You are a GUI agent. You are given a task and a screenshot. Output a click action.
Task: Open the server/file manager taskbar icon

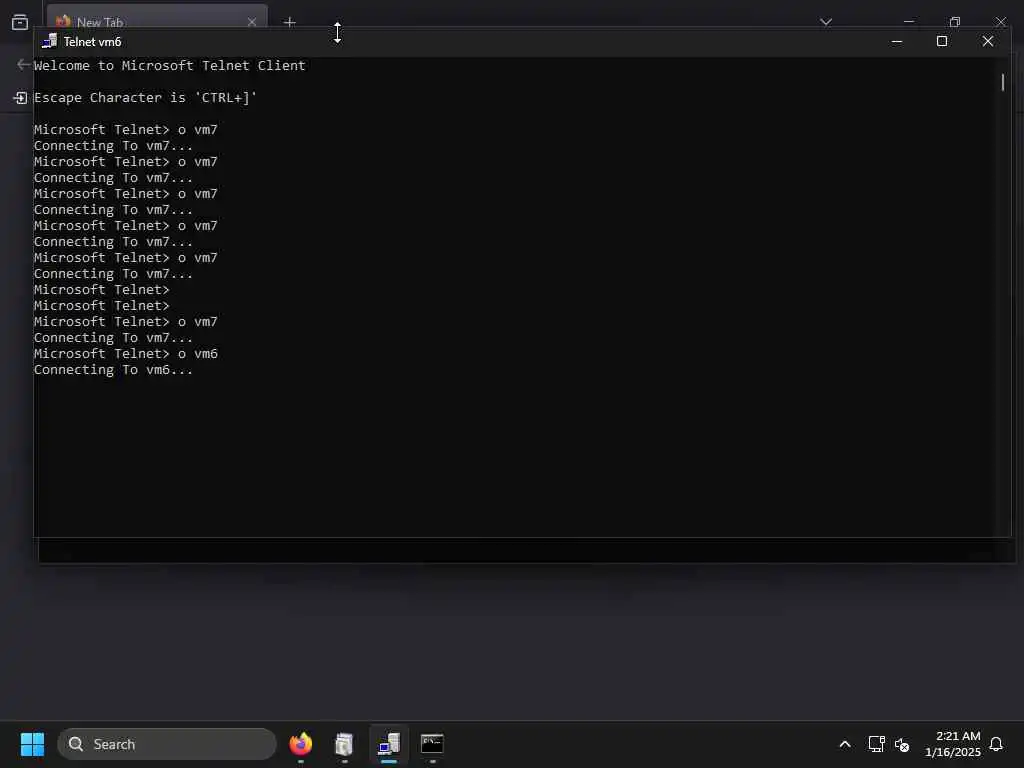click(344, 744)
